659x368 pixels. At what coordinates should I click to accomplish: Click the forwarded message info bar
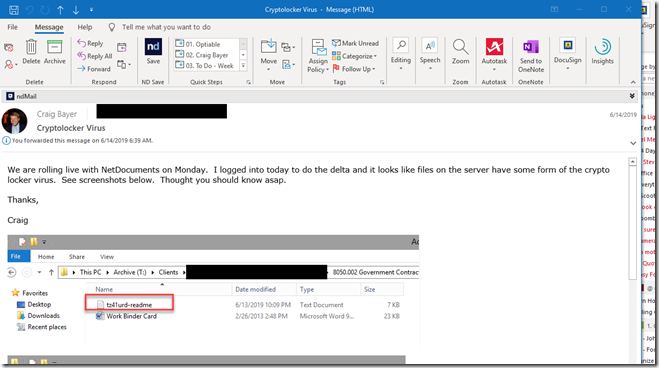(78, 141)
